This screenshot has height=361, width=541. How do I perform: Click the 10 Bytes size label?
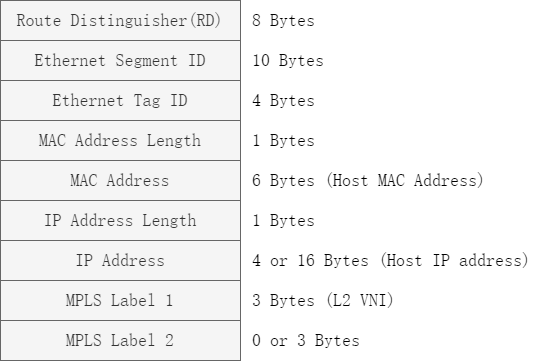[288, 60]
